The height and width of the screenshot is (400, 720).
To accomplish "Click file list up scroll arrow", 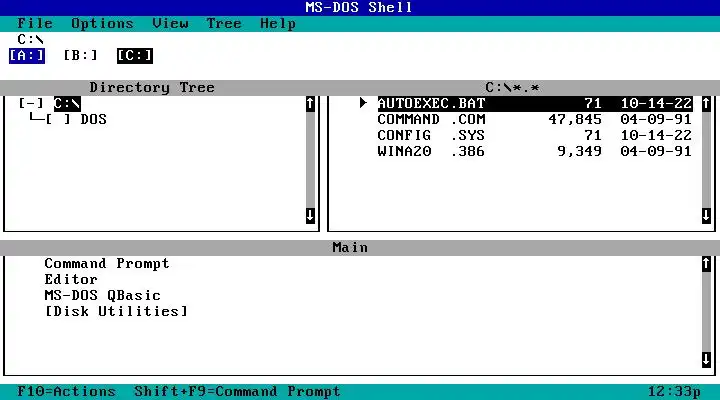I will point(706,104).
